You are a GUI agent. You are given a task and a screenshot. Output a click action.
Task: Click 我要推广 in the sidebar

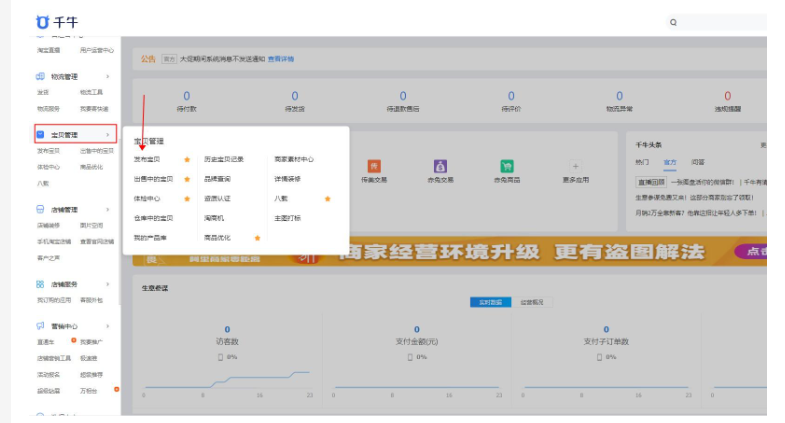coord(91,342)
